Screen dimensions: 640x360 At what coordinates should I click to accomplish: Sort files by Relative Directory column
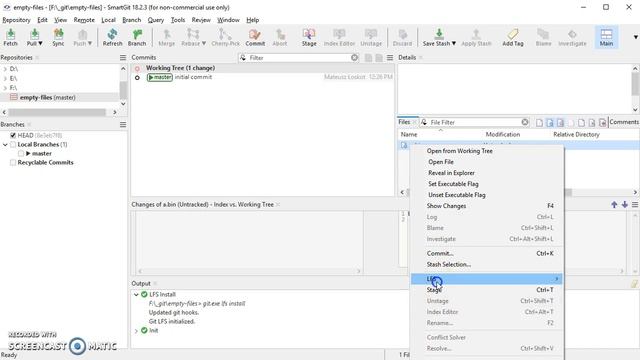click(576, 134)
